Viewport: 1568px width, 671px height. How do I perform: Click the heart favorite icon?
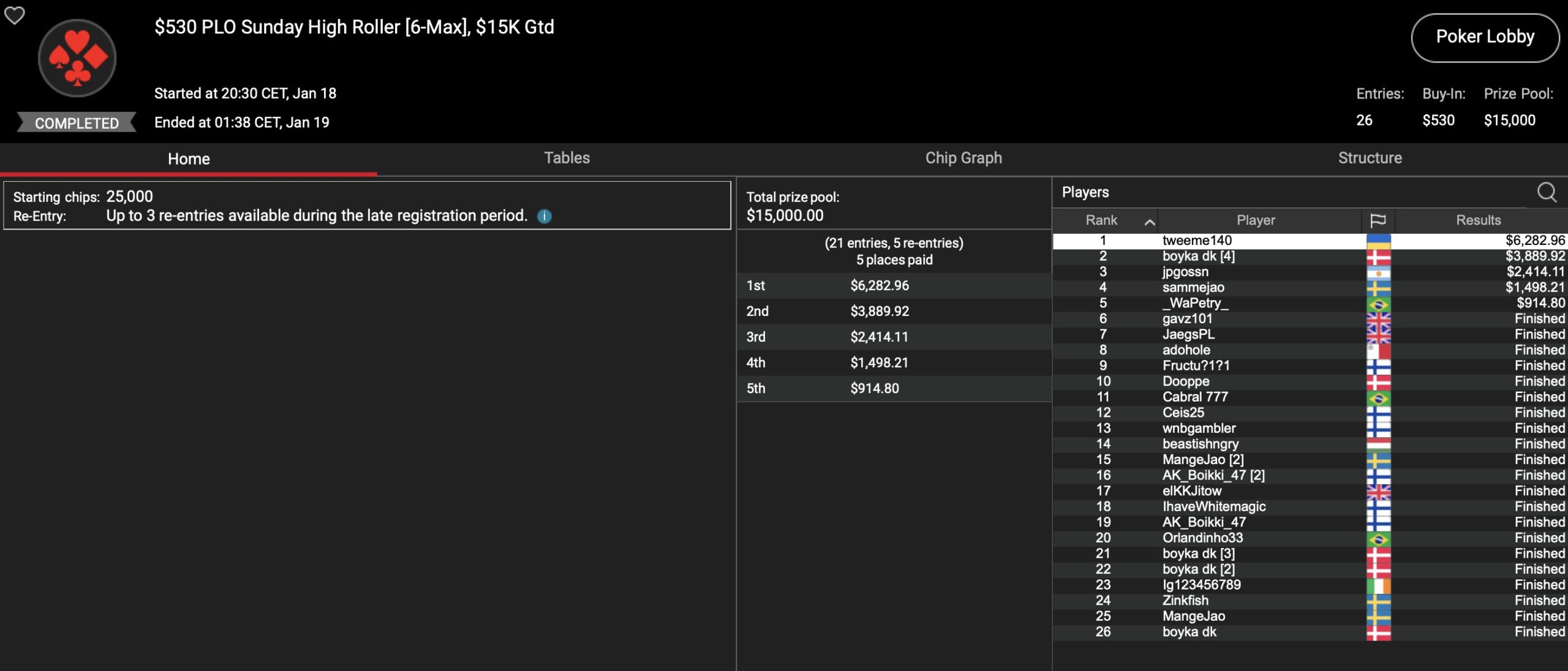tap(15, 15)
